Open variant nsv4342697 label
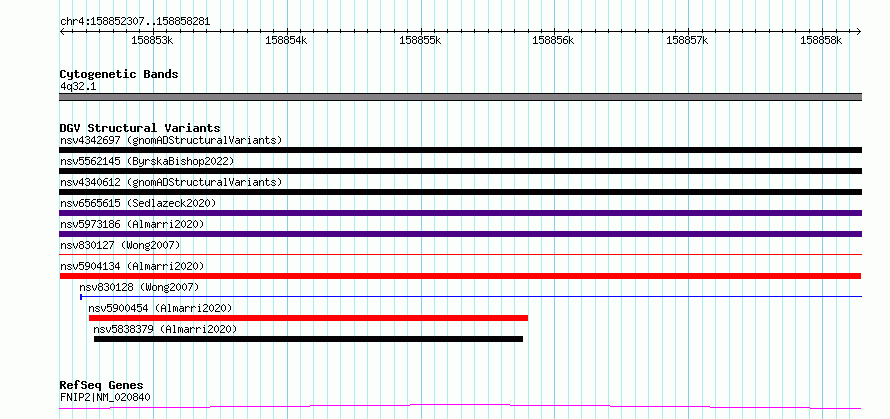 pos(171,140)
